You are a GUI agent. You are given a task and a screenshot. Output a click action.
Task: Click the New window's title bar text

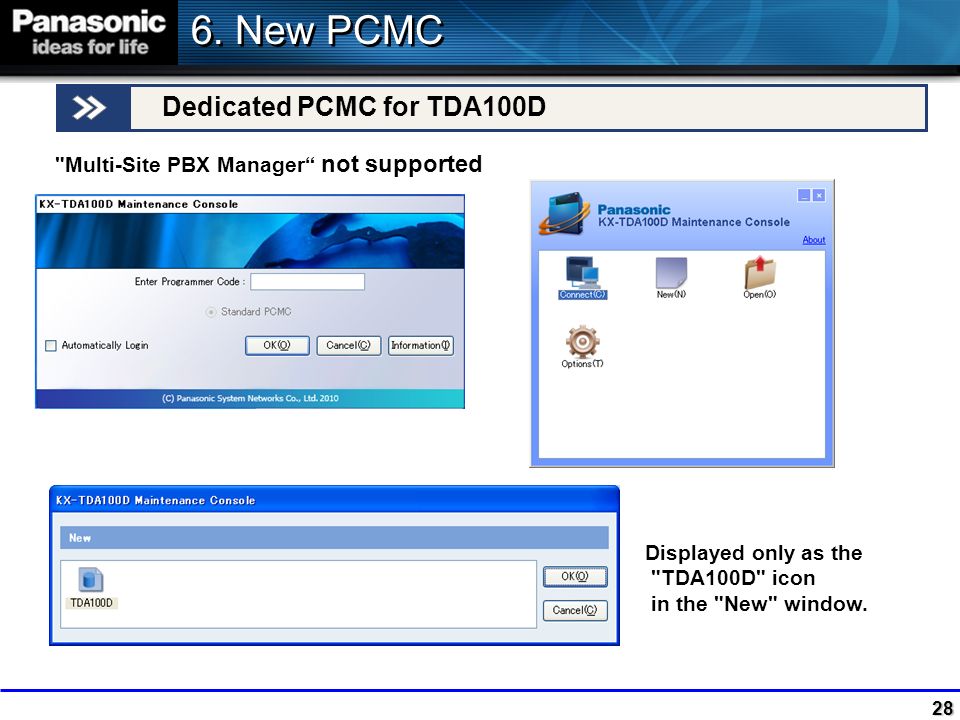coord(156,501)
